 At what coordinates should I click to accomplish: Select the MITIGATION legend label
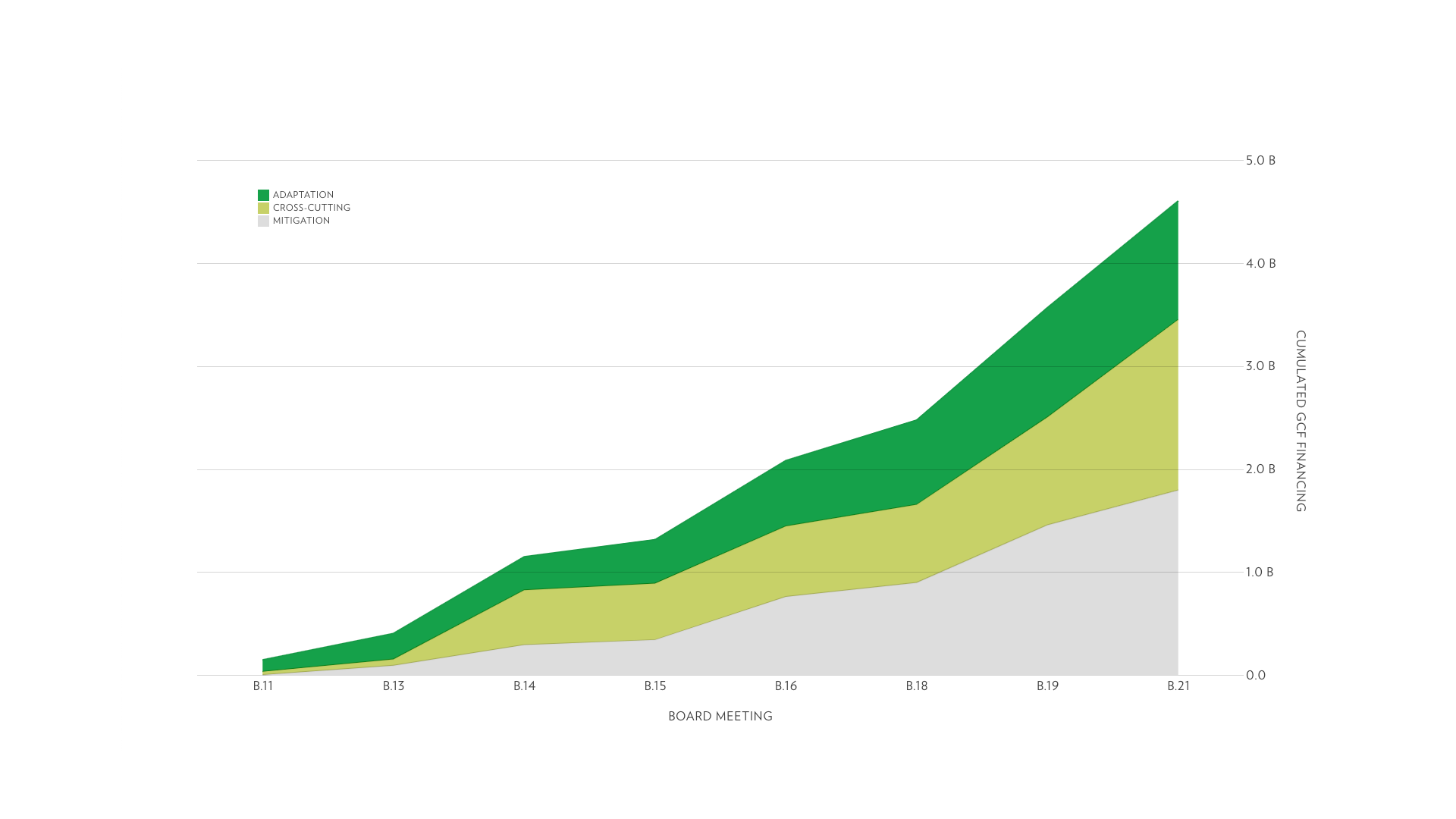tap(301, 221)
